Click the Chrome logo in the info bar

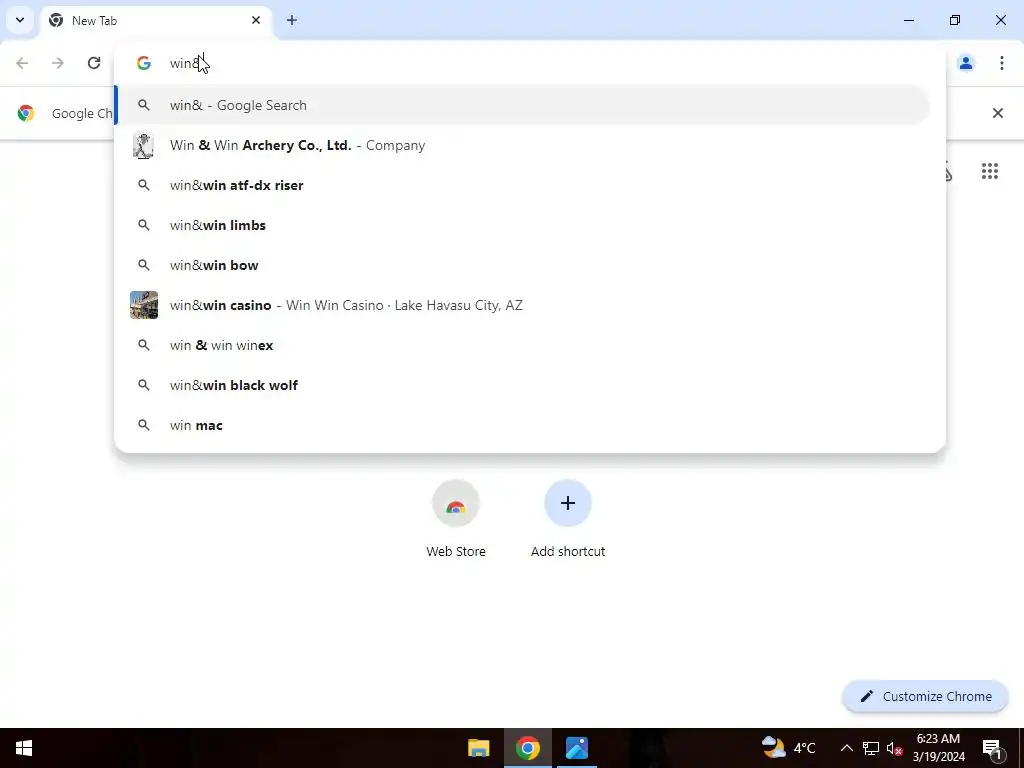click(x=26, y=113)
